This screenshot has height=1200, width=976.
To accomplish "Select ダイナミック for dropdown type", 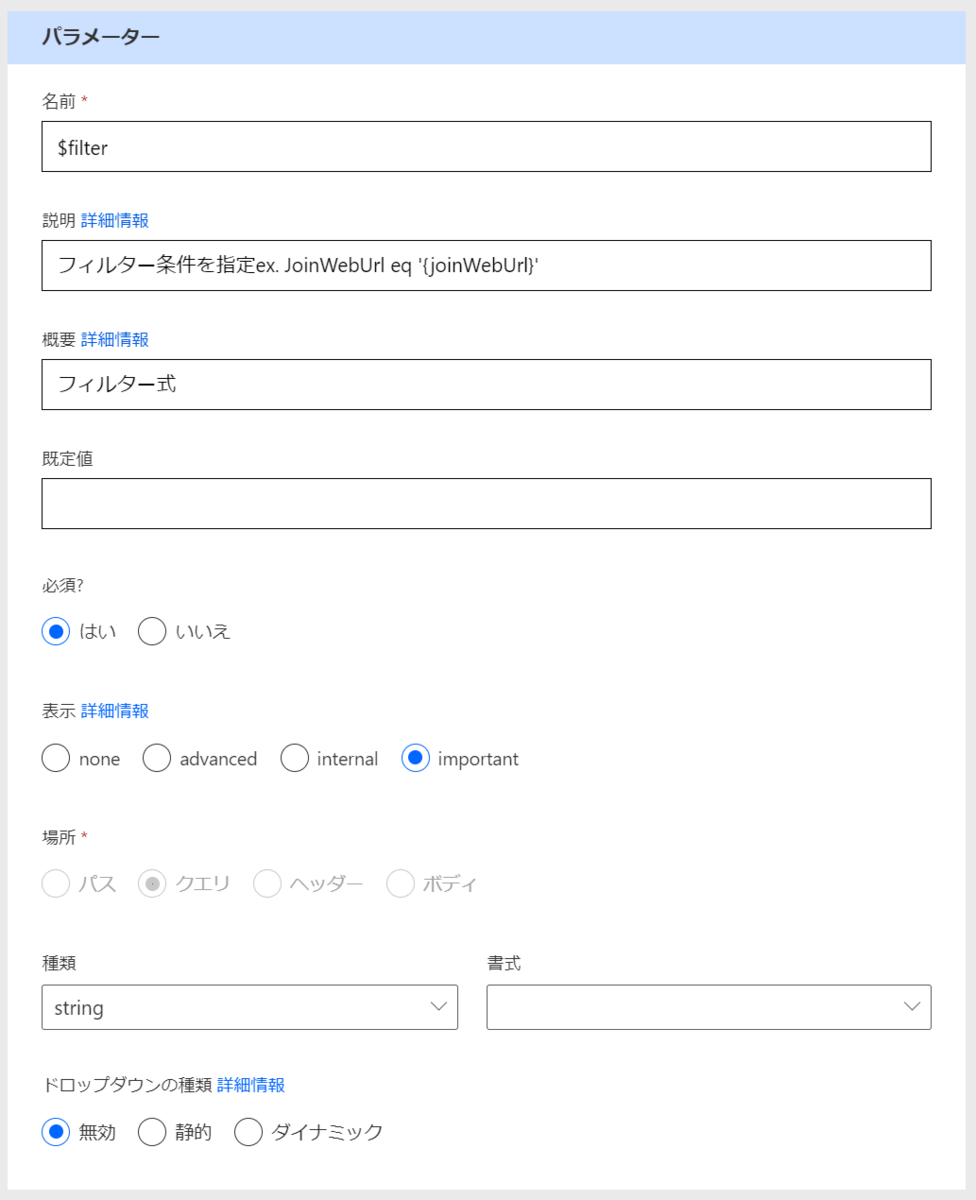I will tap(248, 1132).
